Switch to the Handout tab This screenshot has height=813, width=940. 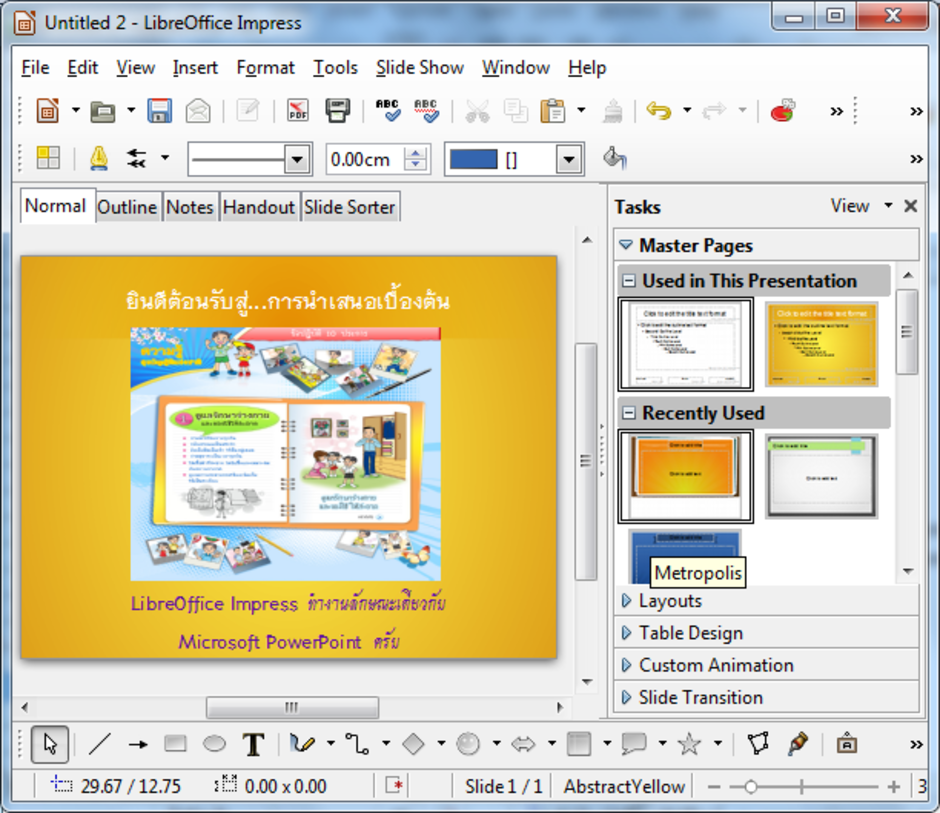coord(259,207)
